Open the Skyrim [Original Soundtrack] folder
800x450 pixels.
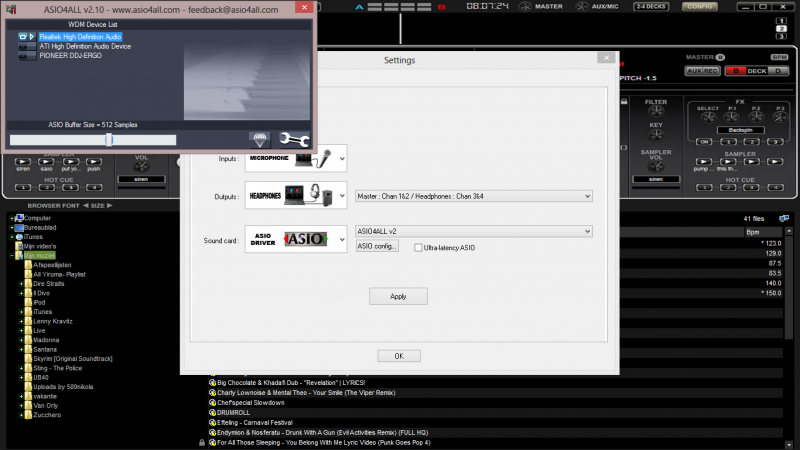[x=72, y=359]
